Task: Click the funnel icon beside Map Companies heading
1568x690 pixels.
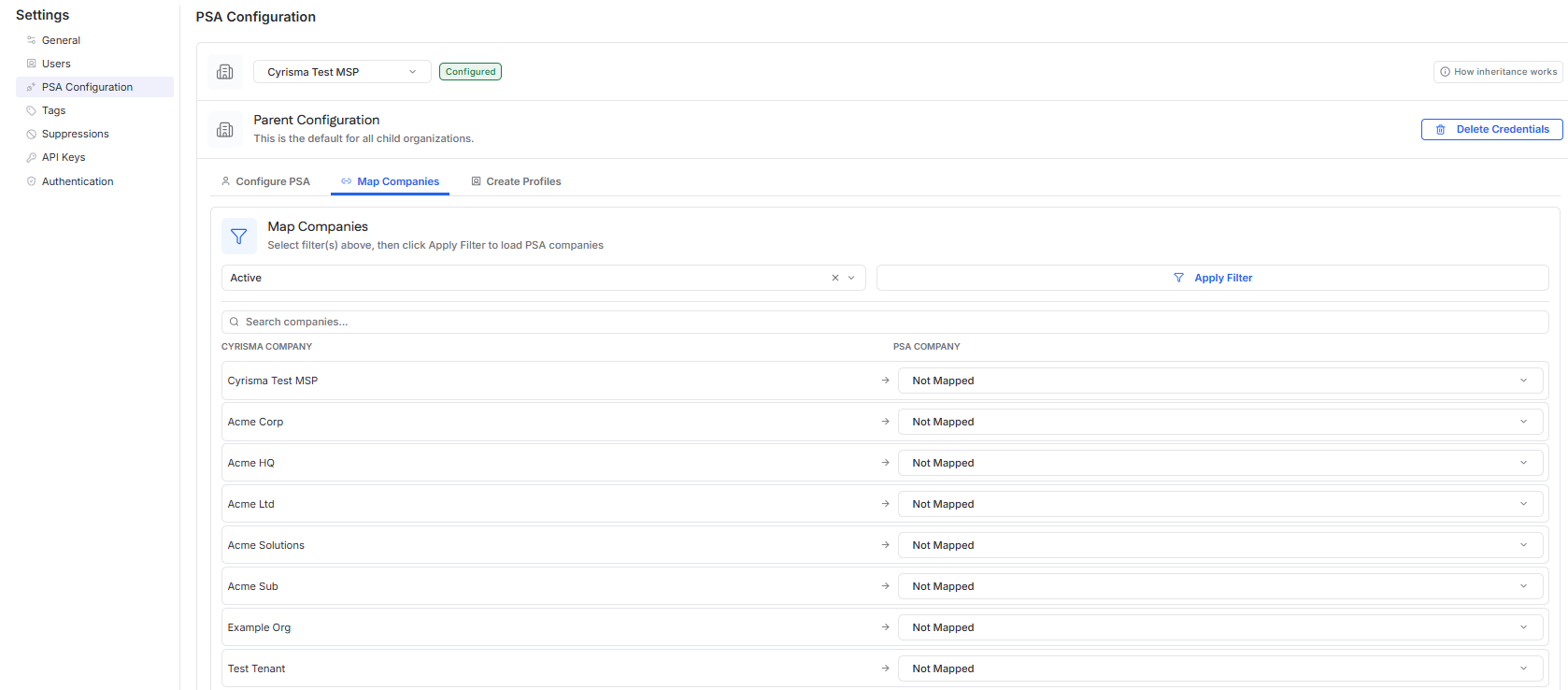Action: click(239, 237)
